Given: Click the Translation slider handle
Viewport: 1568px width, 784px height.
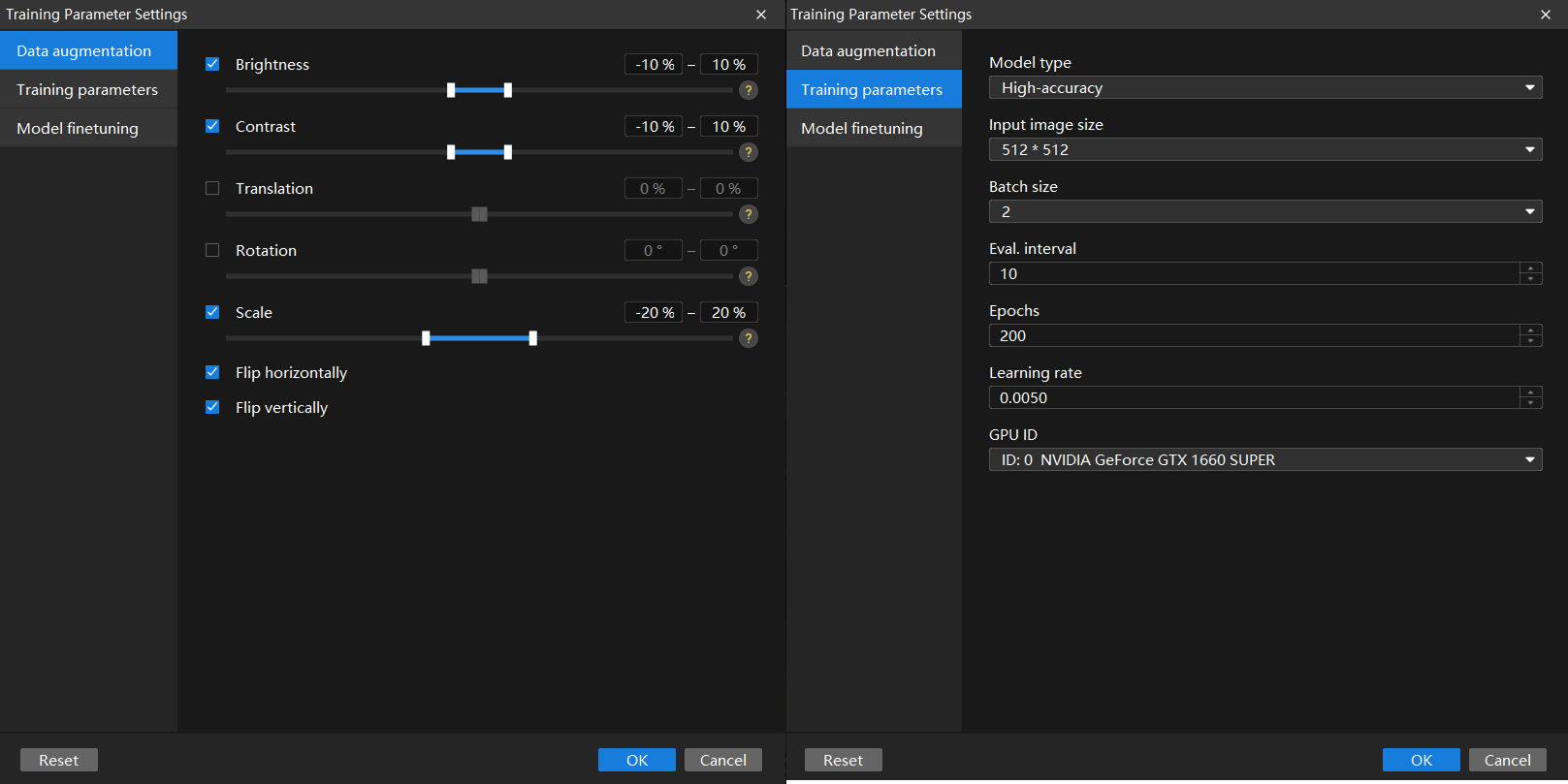Looking at the screenshot, I should pos(479,214).
